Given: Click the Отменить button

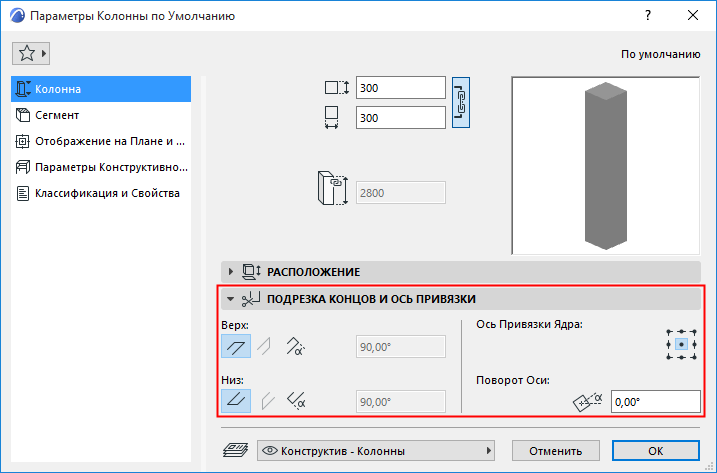Looking at the screenshot, I should (x=556, y=451).
